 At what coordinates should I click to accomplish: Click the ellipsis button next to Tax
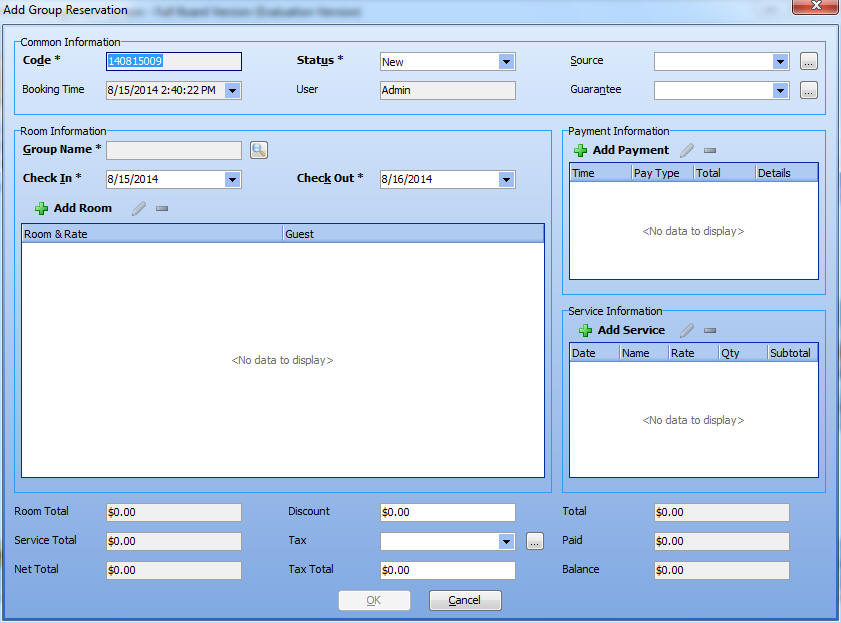pos(535,541)
